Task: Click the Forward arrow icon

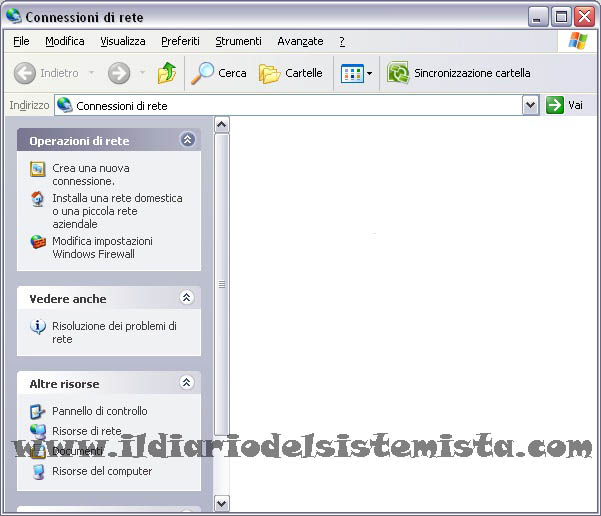Action: (x=119, y=73)
